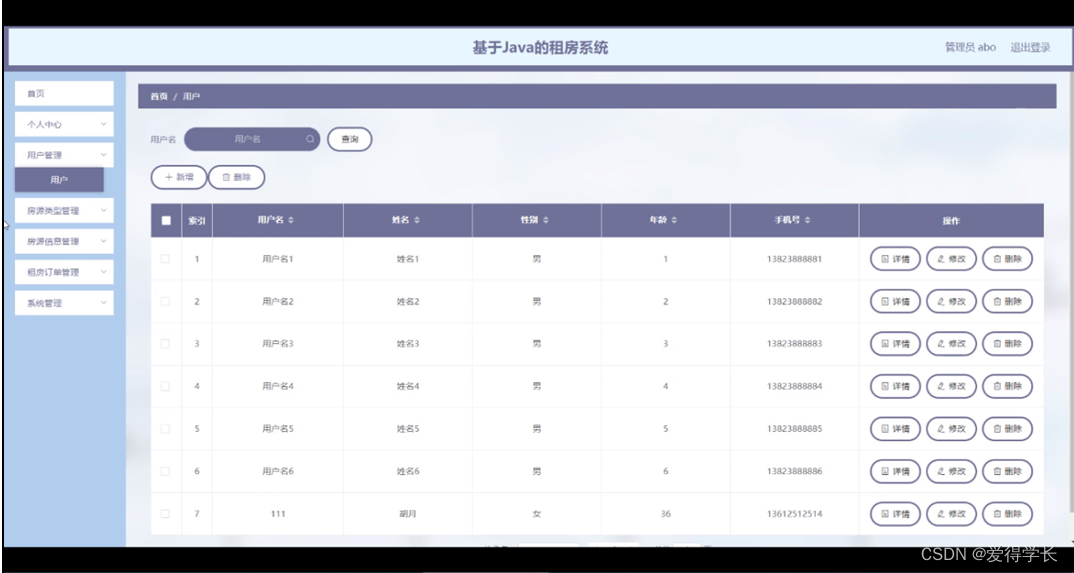The image size is (1074, 573).
Task: Open 详情 for row 用户名5
Action: [895, 429]
